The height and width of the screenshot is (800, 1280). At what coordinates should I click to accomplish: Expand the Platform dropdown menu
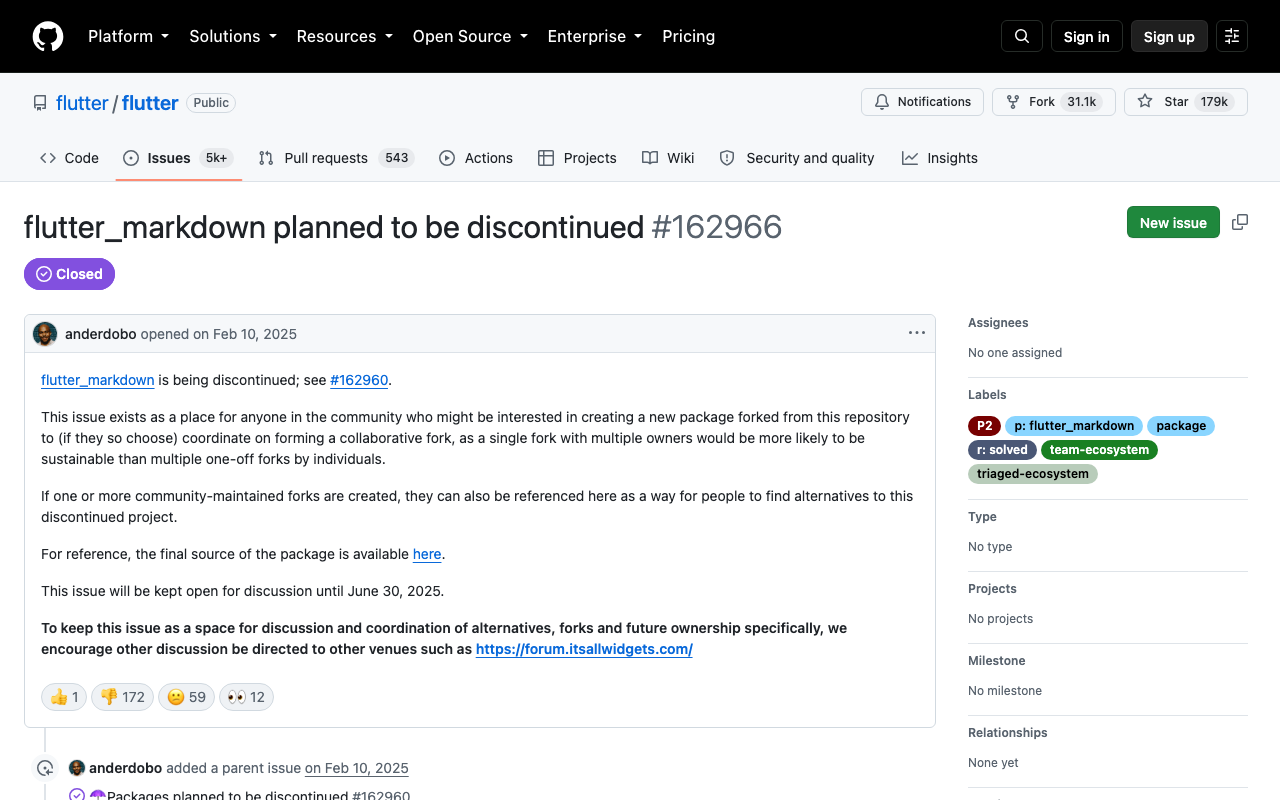pos(128,36)
